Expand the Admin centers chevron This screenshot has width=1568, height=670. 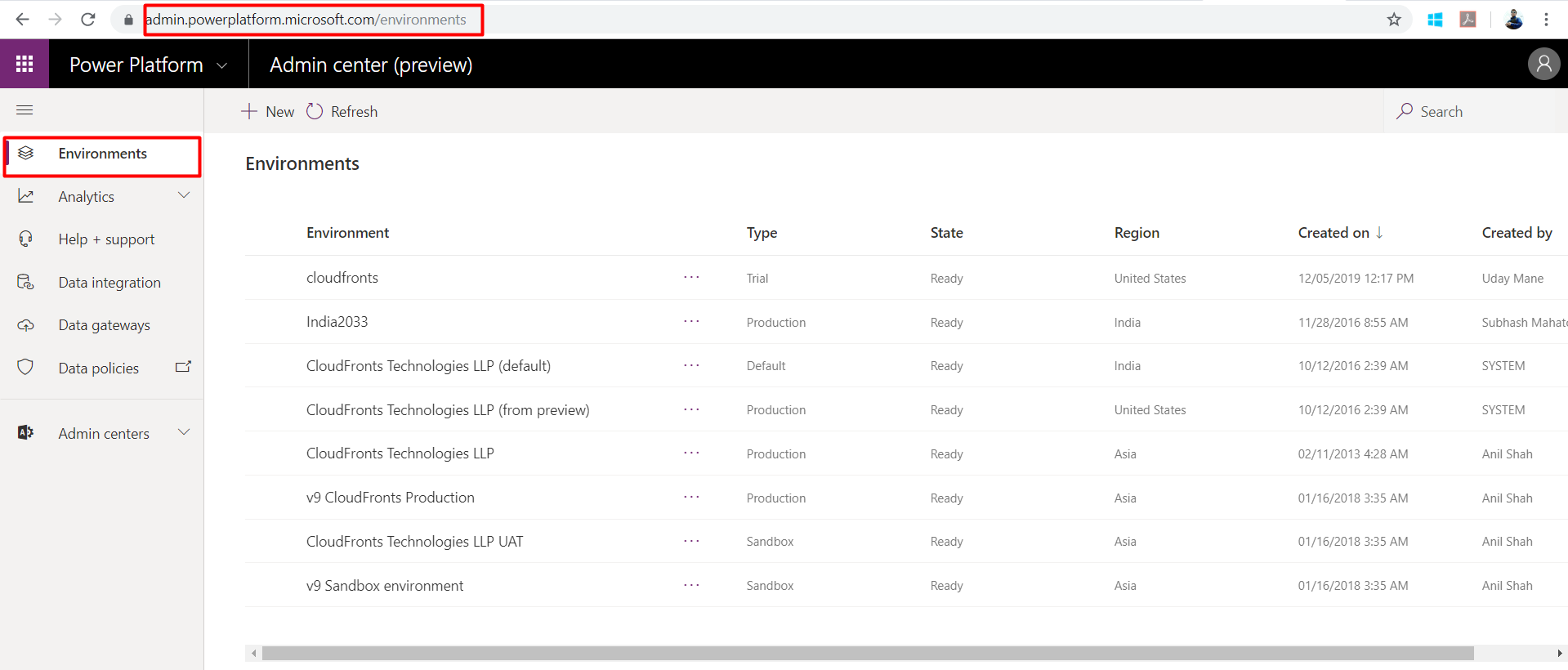point(184,432)
